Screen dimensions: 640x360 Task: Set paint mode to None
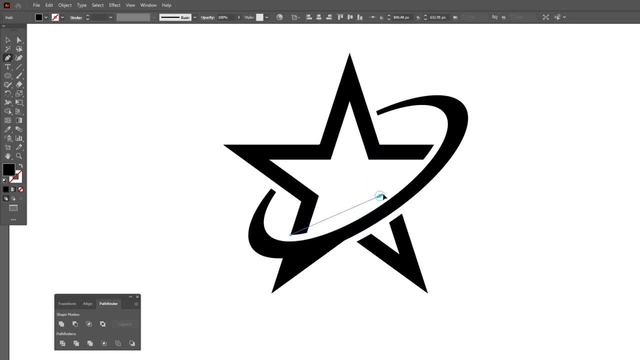click(x=20, y=189)
